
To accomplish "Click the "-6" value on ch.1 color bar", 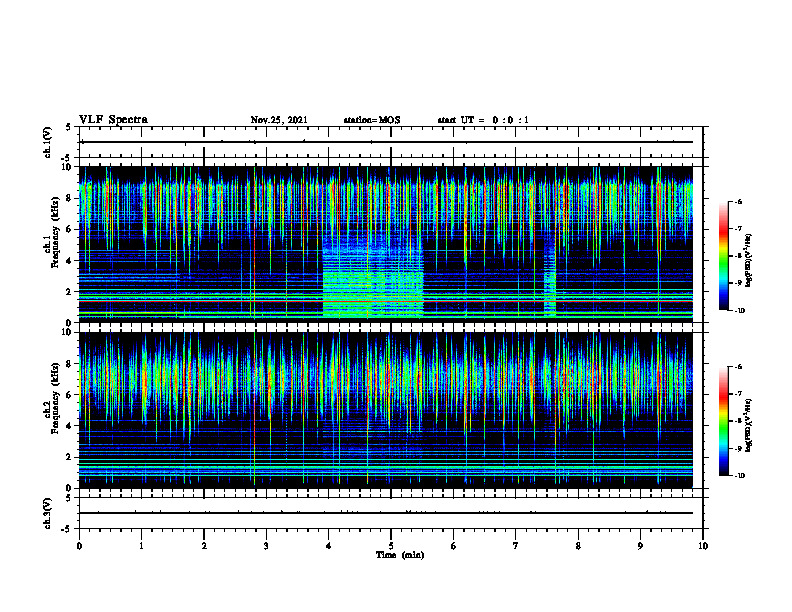I will click(739, 201).
